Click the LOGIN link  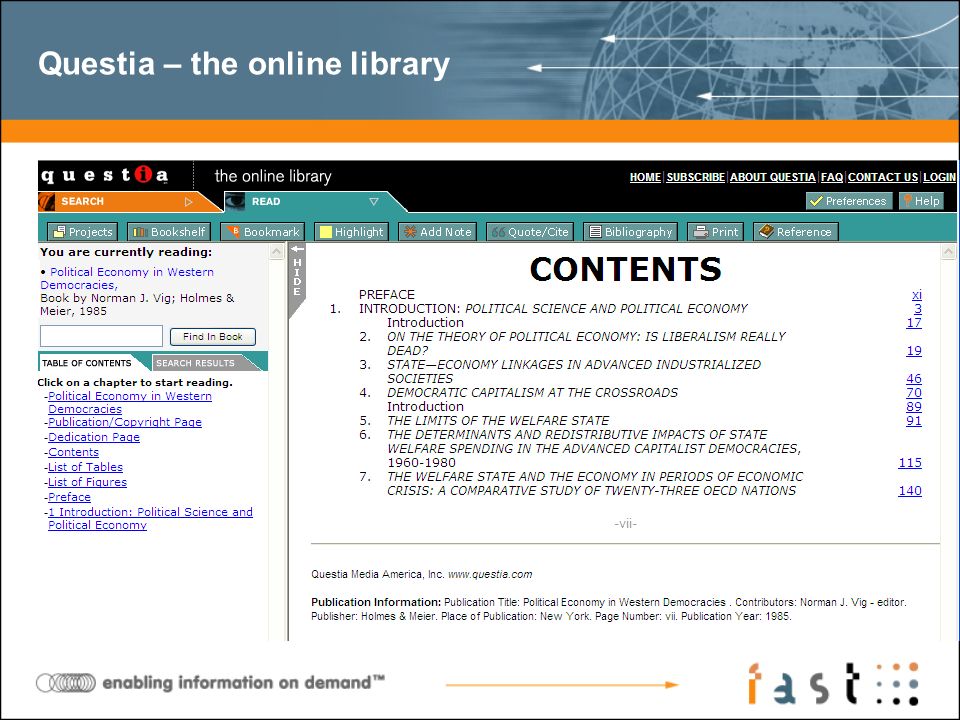[x=939, y=177]
